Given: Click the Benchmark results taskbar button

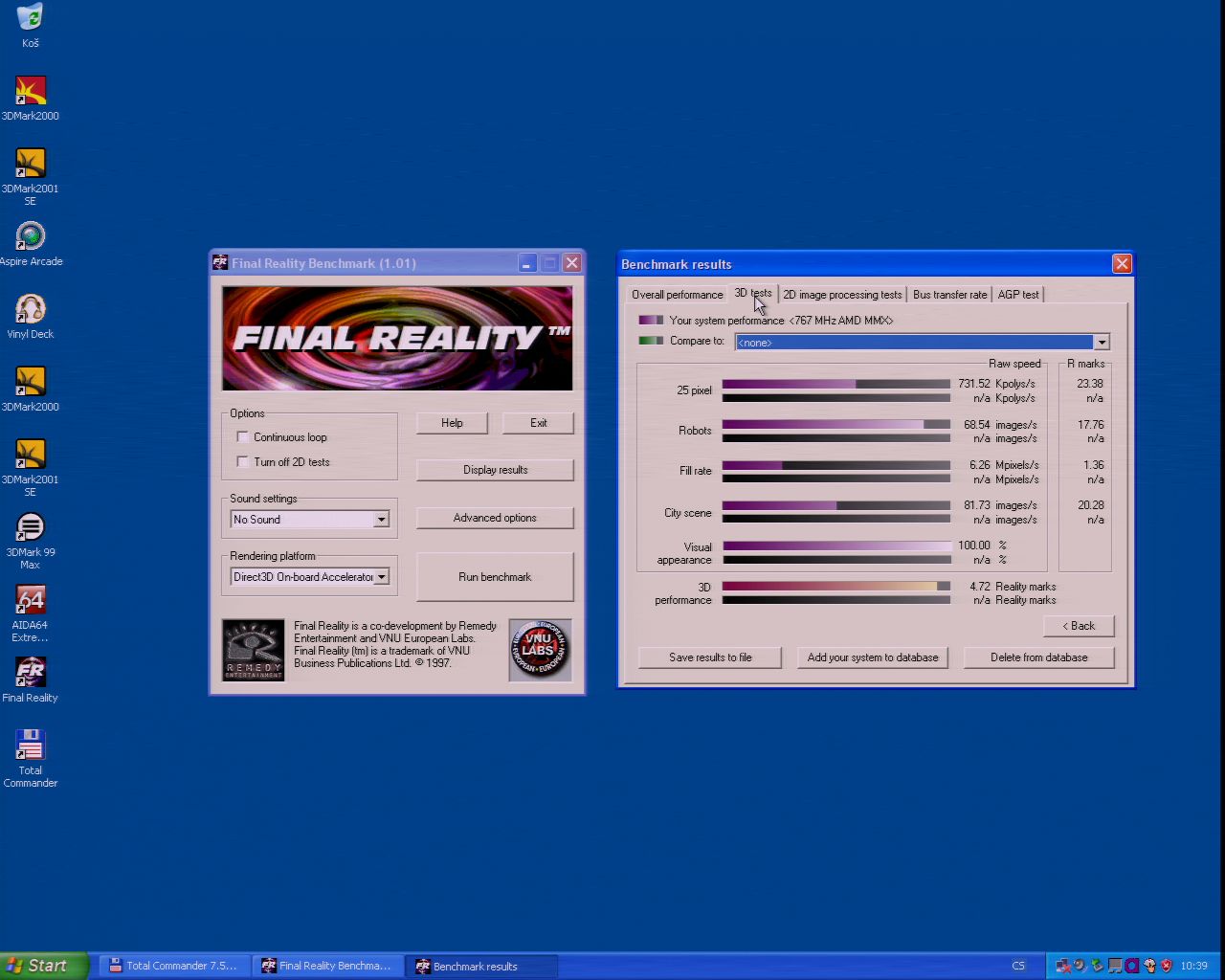Looking at the screenshot, I should (482, 966).
